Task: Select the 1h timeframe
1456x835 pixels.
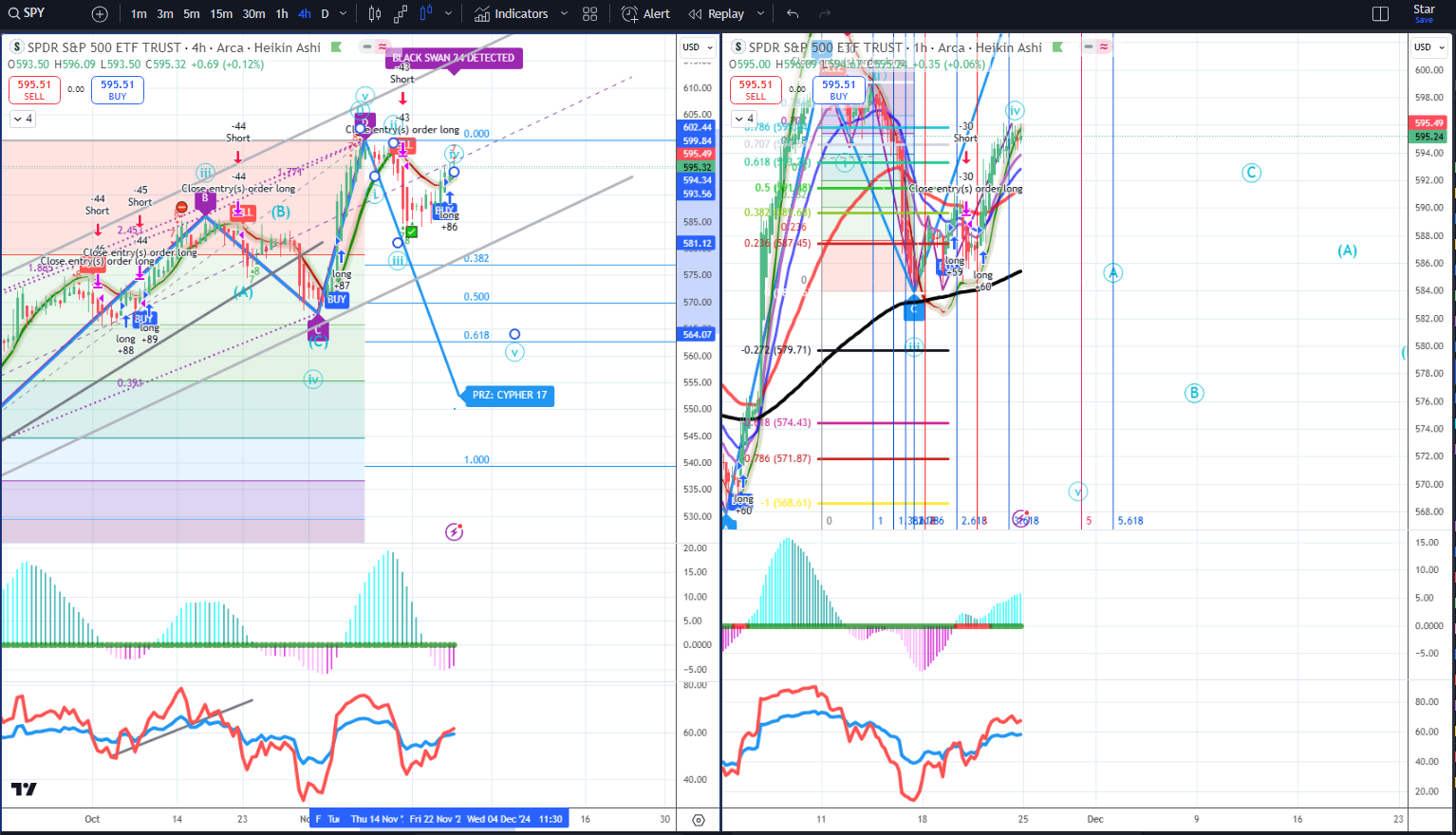Action: click(x=282, y=14)
